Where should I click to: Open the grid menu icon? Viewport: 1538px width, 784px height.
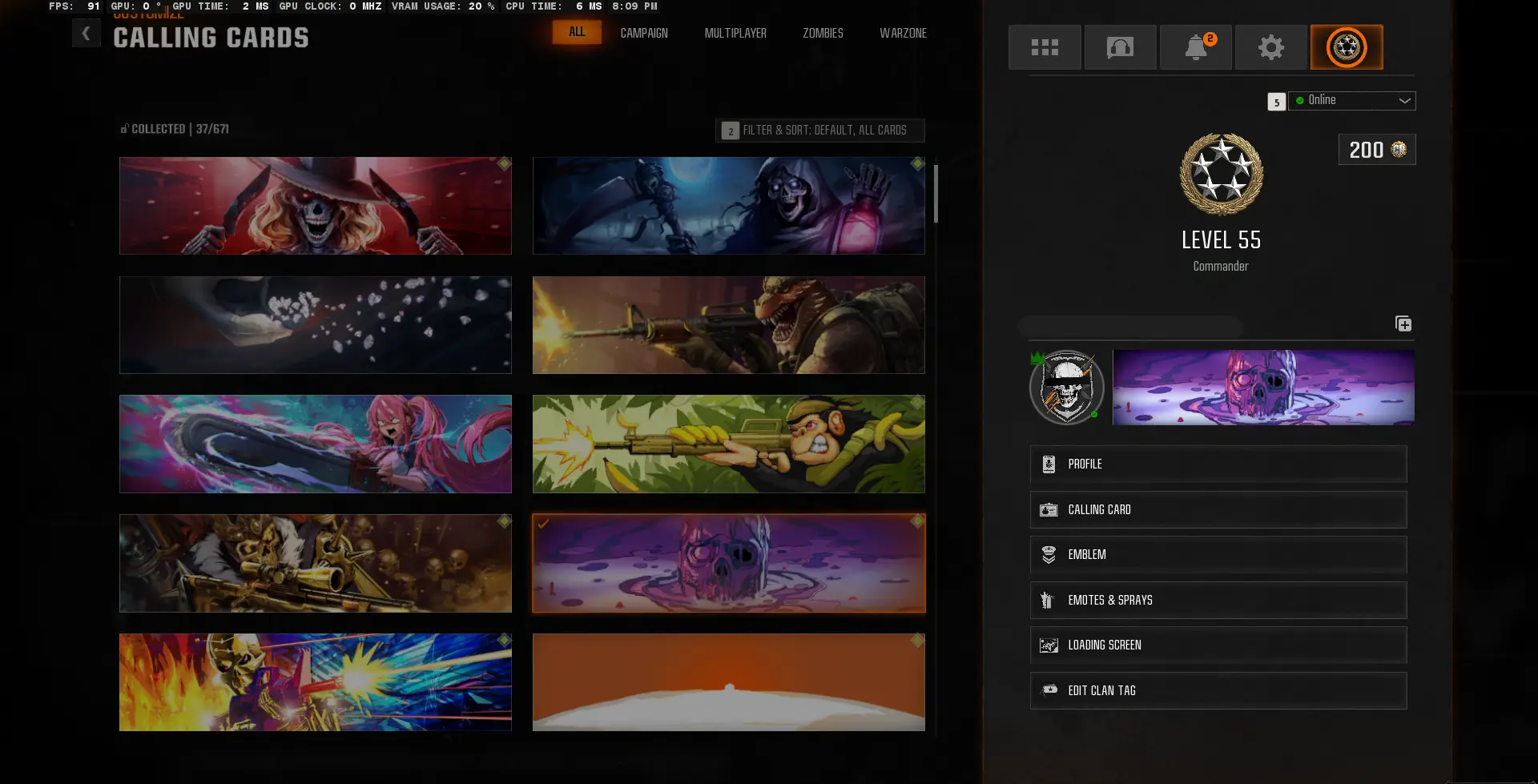tap(1045, 47)
